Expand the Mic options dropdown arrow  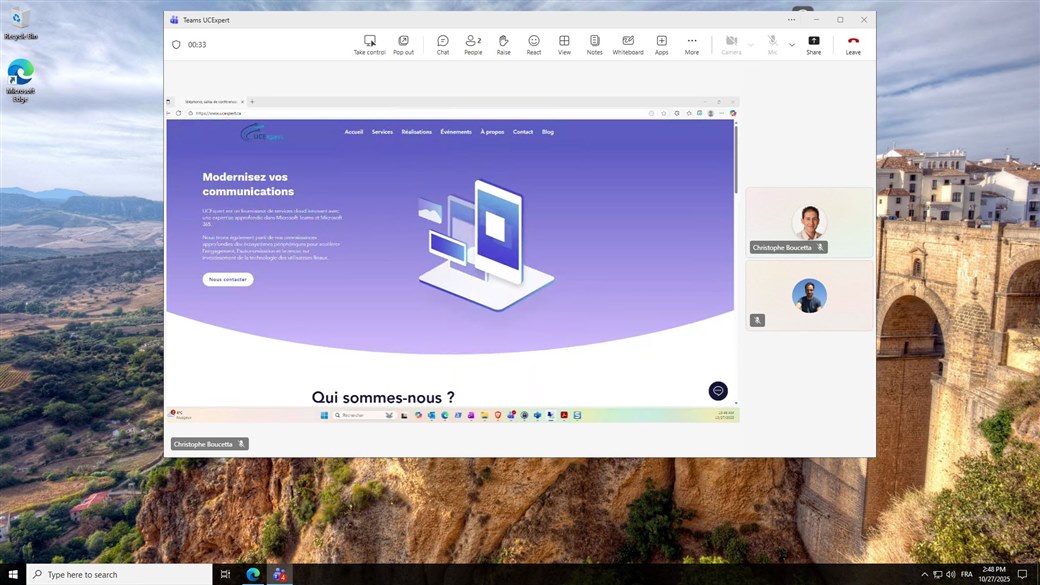tap(792, 45)
